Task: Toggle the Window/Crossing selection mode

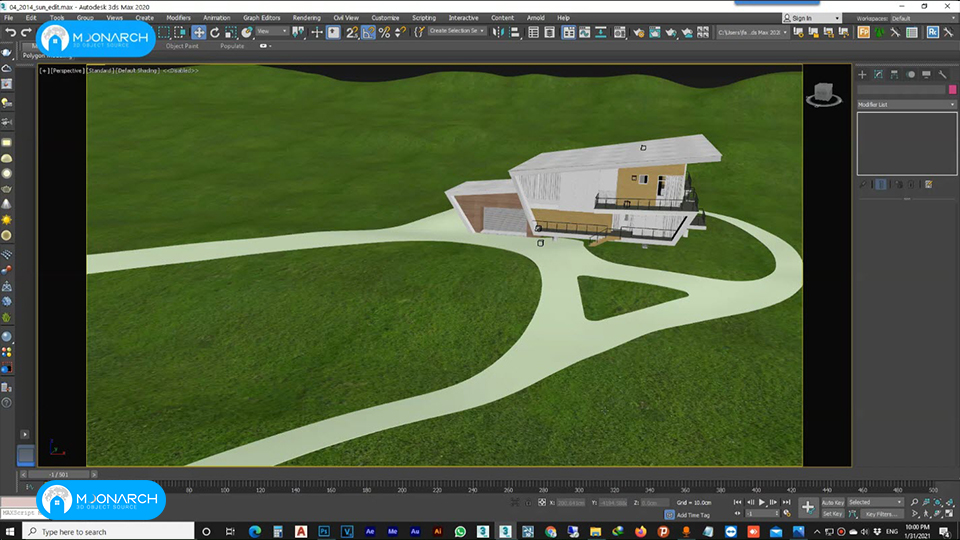Action: 180,32
